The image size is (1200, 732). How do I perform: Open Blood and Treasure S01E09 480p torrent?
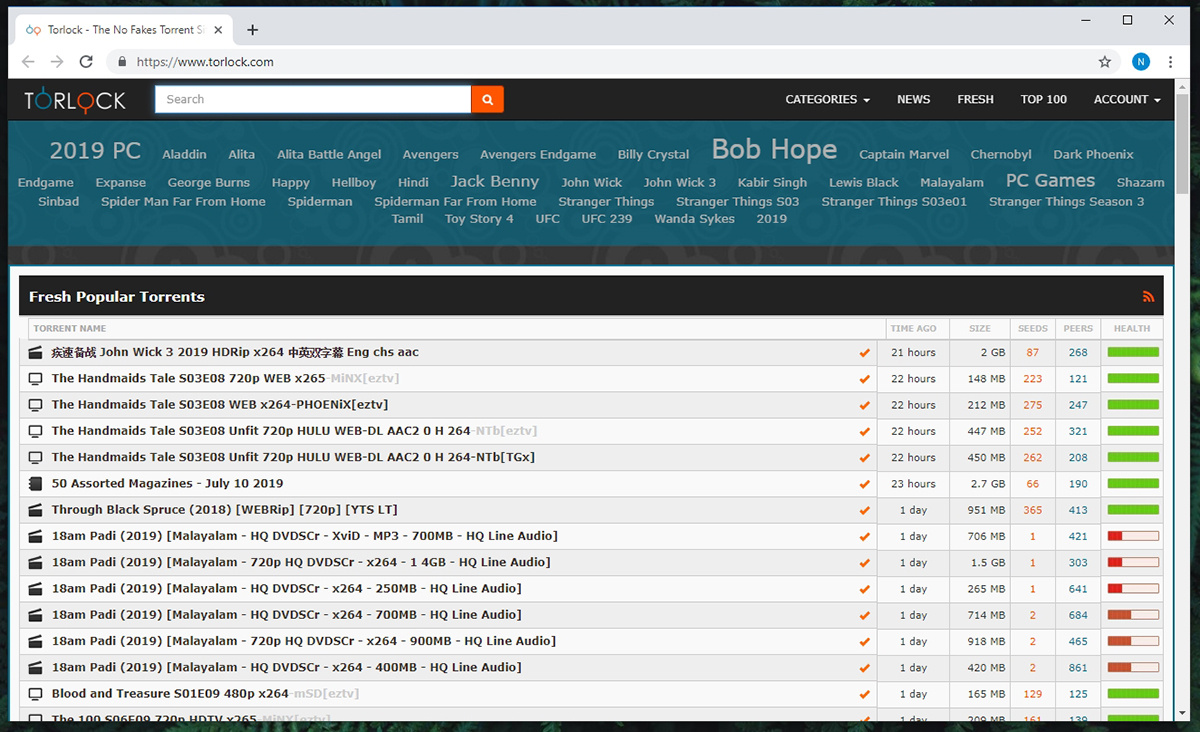pos(205,694)
